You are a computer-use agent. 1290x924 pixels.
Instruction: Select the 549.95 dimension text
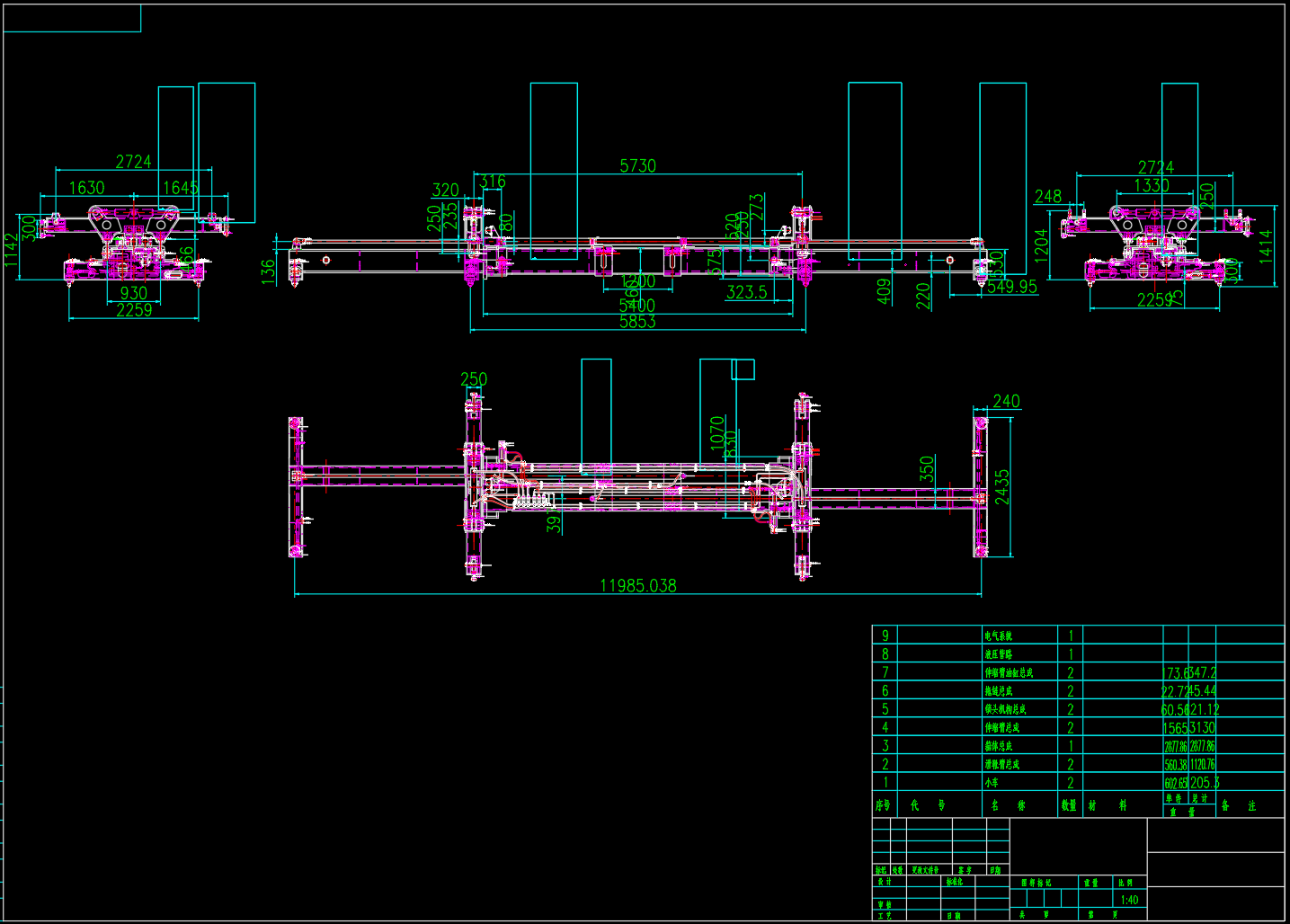tap(1010, 285)
